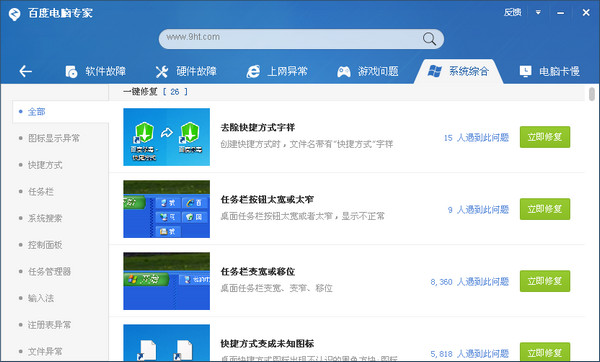Click the 系统综合 Windows flag icon
The height and width of the screenshot is (362, 600).
(x=434, y=71)
